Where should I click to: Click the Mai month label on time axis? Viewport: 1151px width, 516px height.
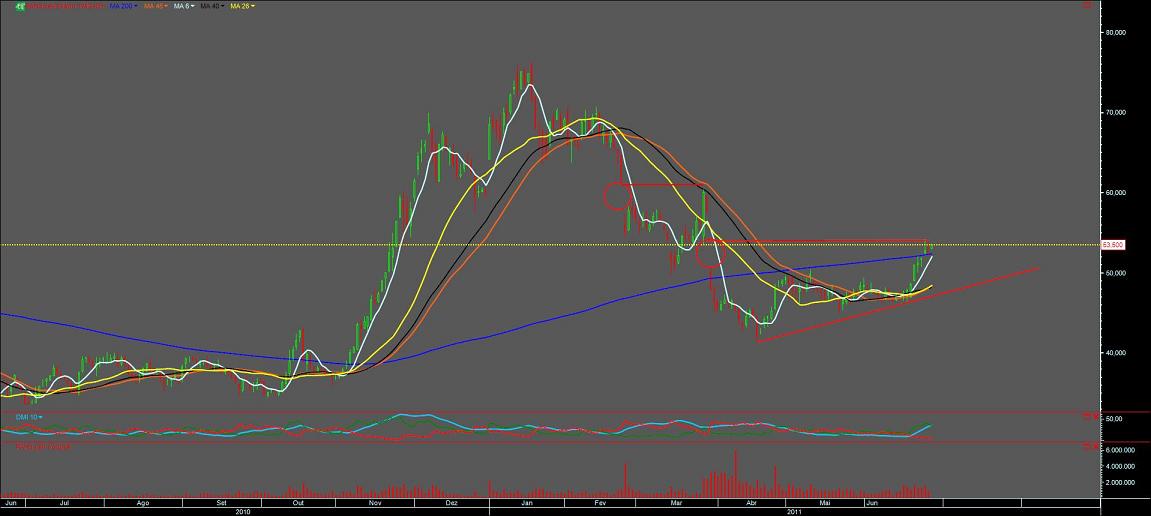[825, 504]
